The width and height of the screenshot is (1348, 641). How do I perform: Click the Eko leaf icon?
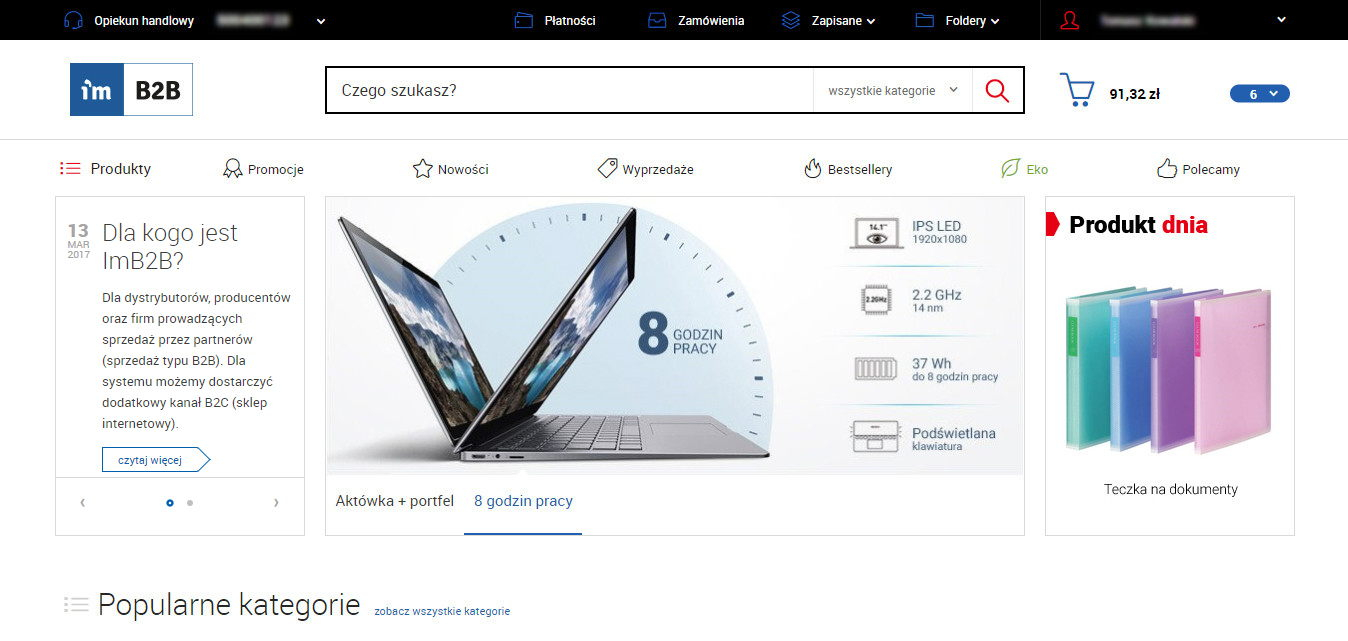1010,169
